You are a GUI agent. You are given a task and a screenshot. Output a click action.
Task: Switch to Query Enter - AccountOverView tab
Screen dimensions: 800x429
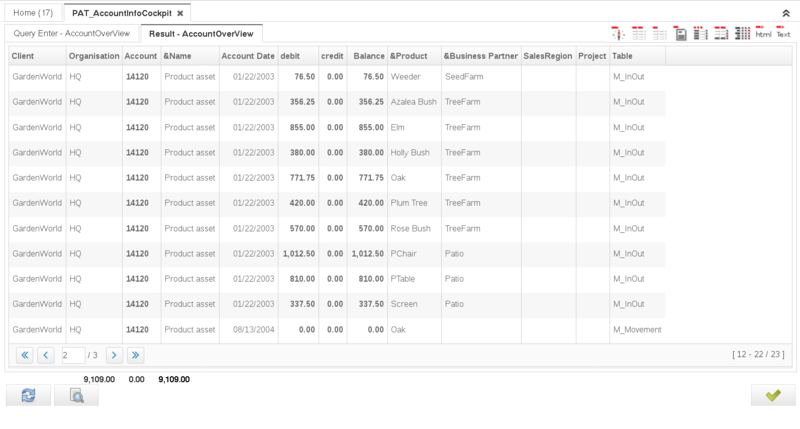tap(70, 34)
